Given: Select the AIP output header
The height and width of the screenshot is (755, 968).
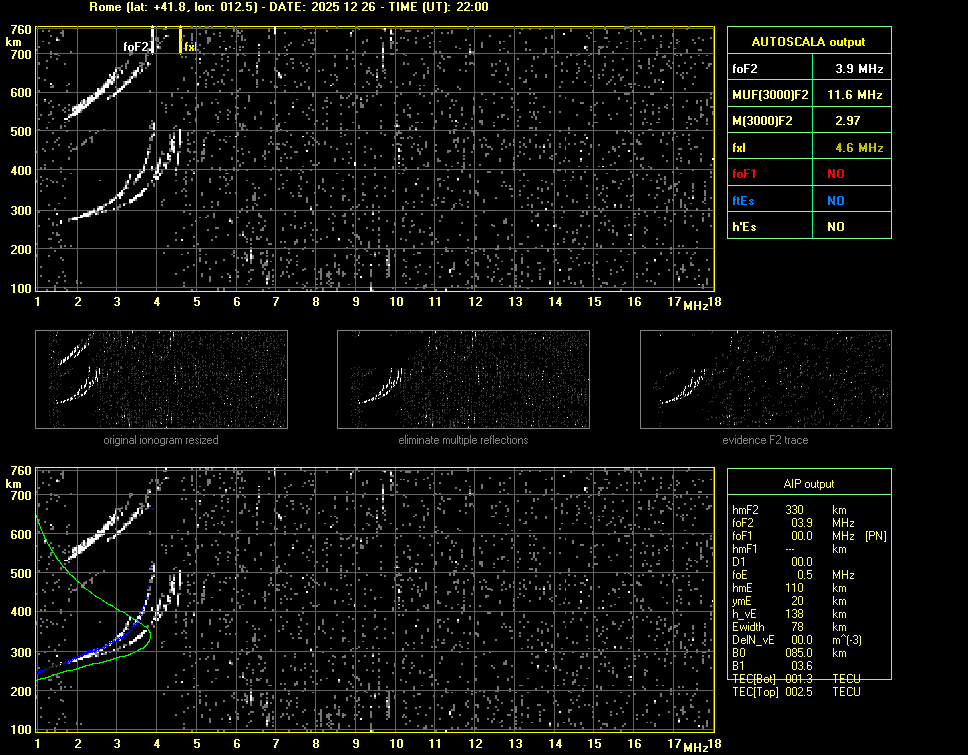Looking at the screenshot, I should [x=808, y=484].
